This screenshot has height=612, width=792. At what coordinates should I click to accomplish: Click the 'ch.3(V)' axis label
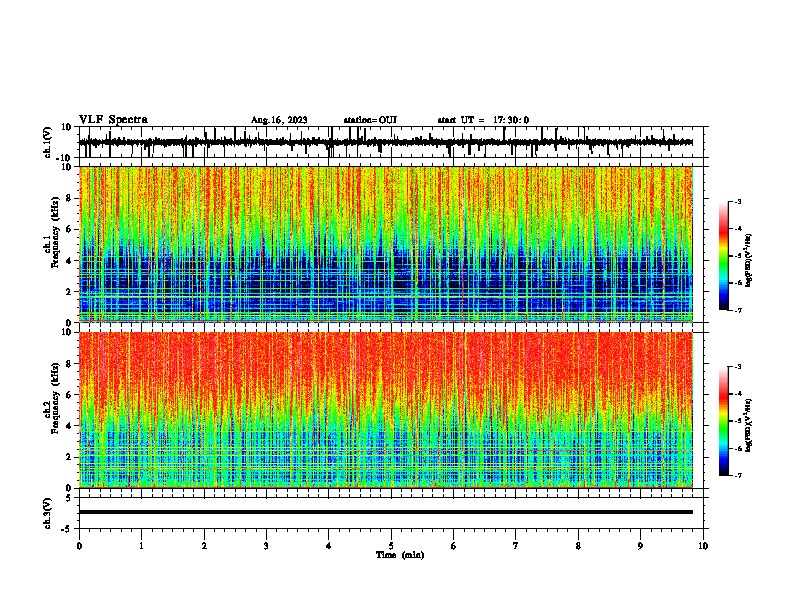(48, 513)
